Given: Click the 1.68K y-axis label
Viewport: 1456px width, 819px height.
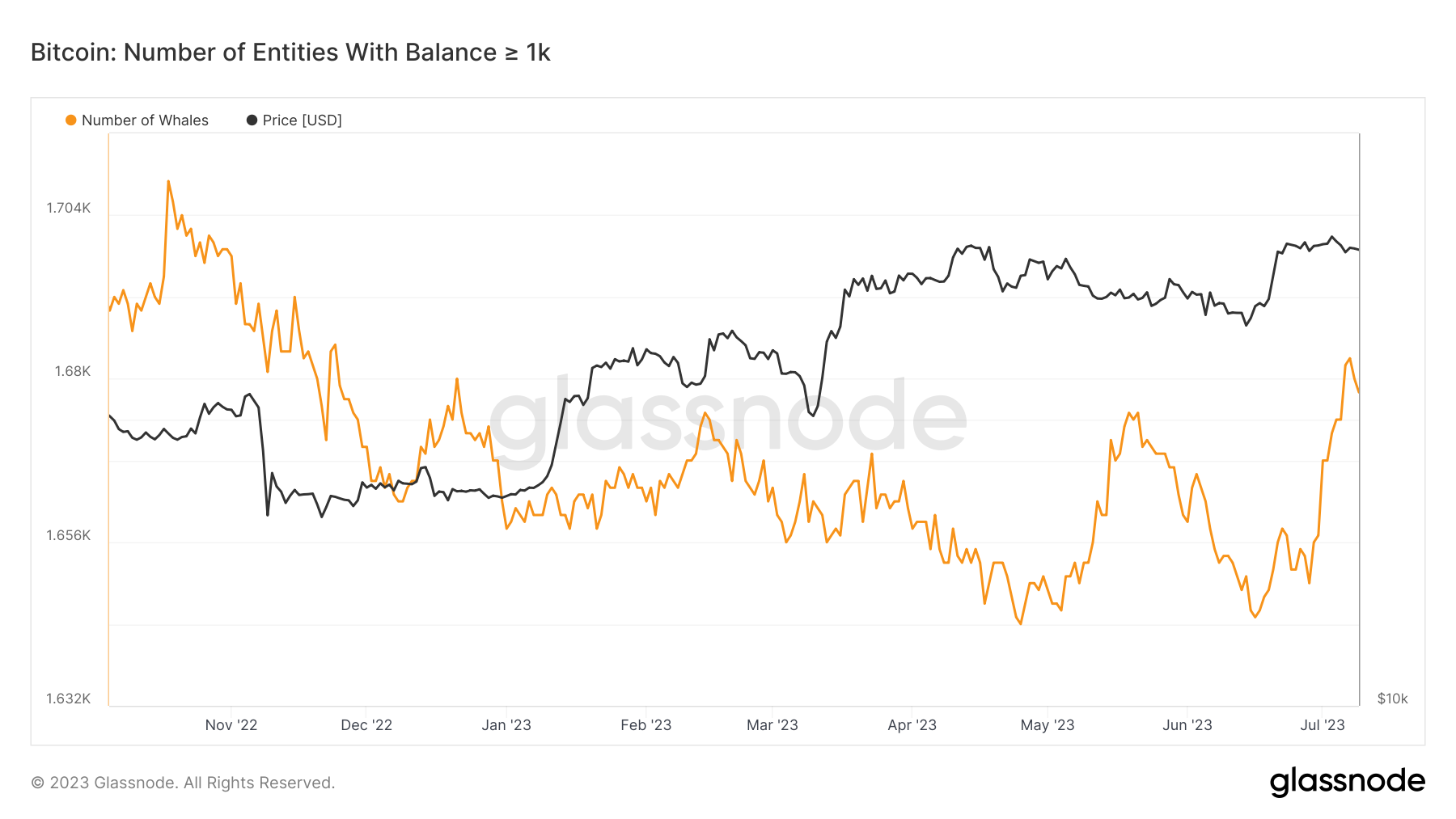Looking at the screenshot, I should (x=73, y=372).
